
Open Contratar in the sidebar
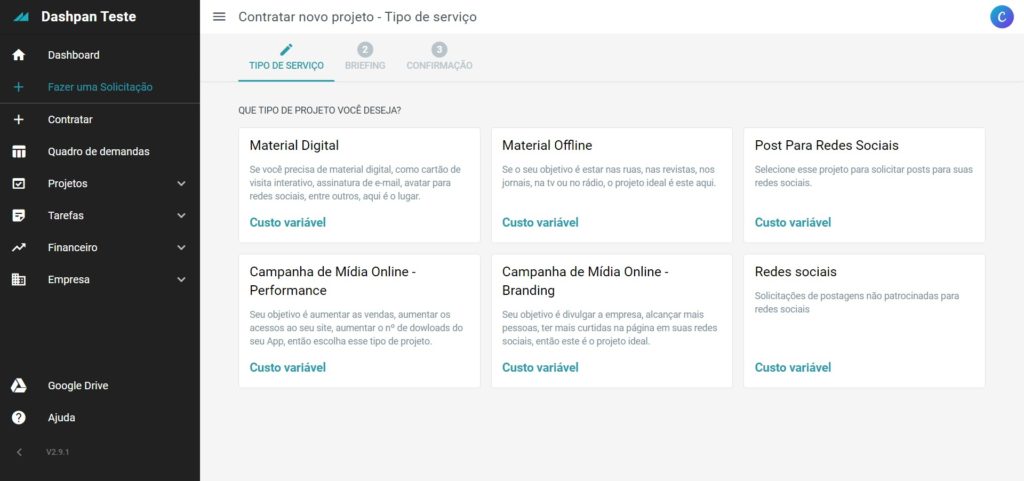point(100,119)
